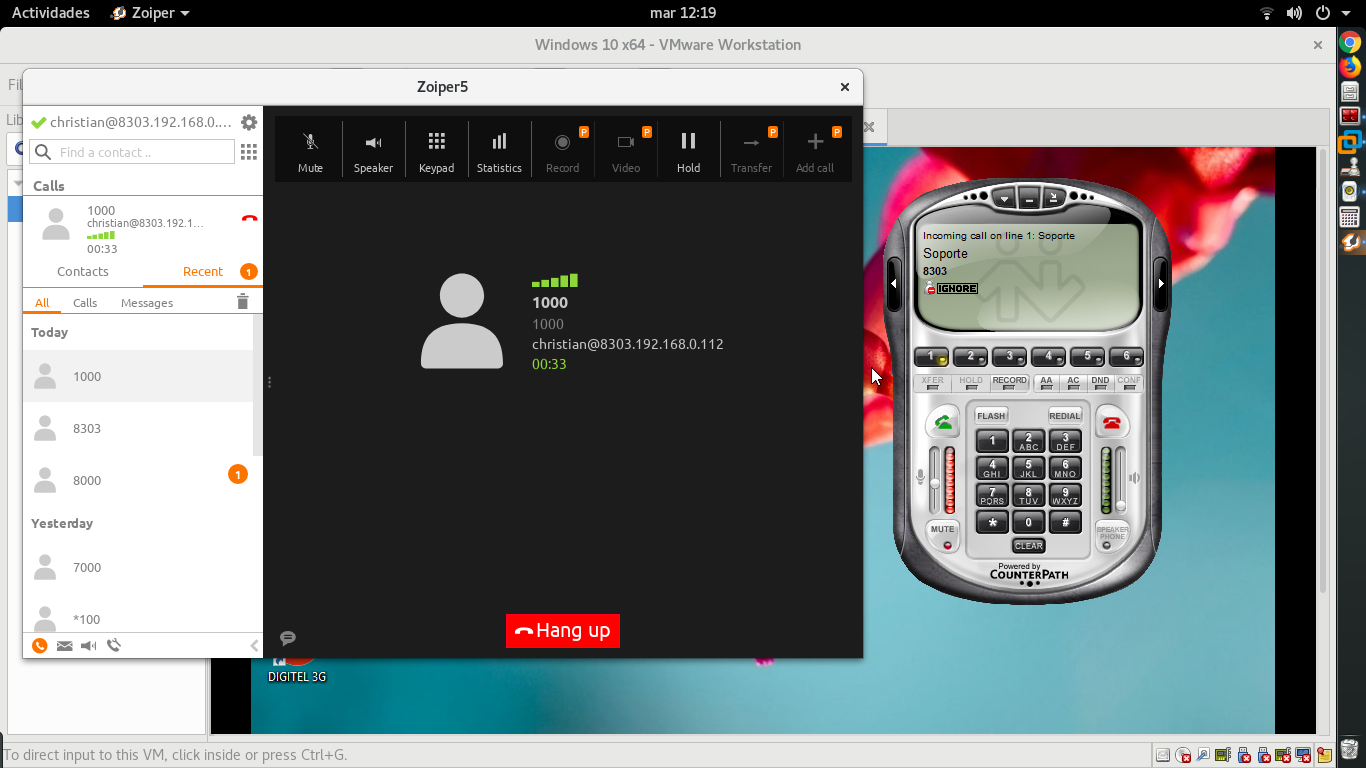Click the softphone speaker volume slider

pyautogui.click(x=1120, y=480)
